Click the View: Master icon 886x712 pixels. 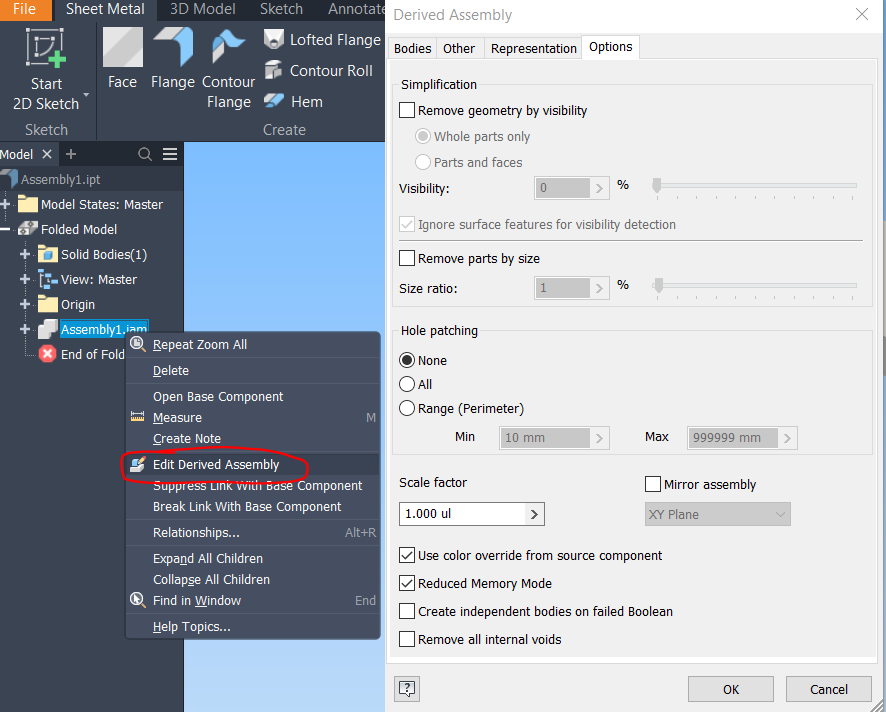tap(48, 280)
